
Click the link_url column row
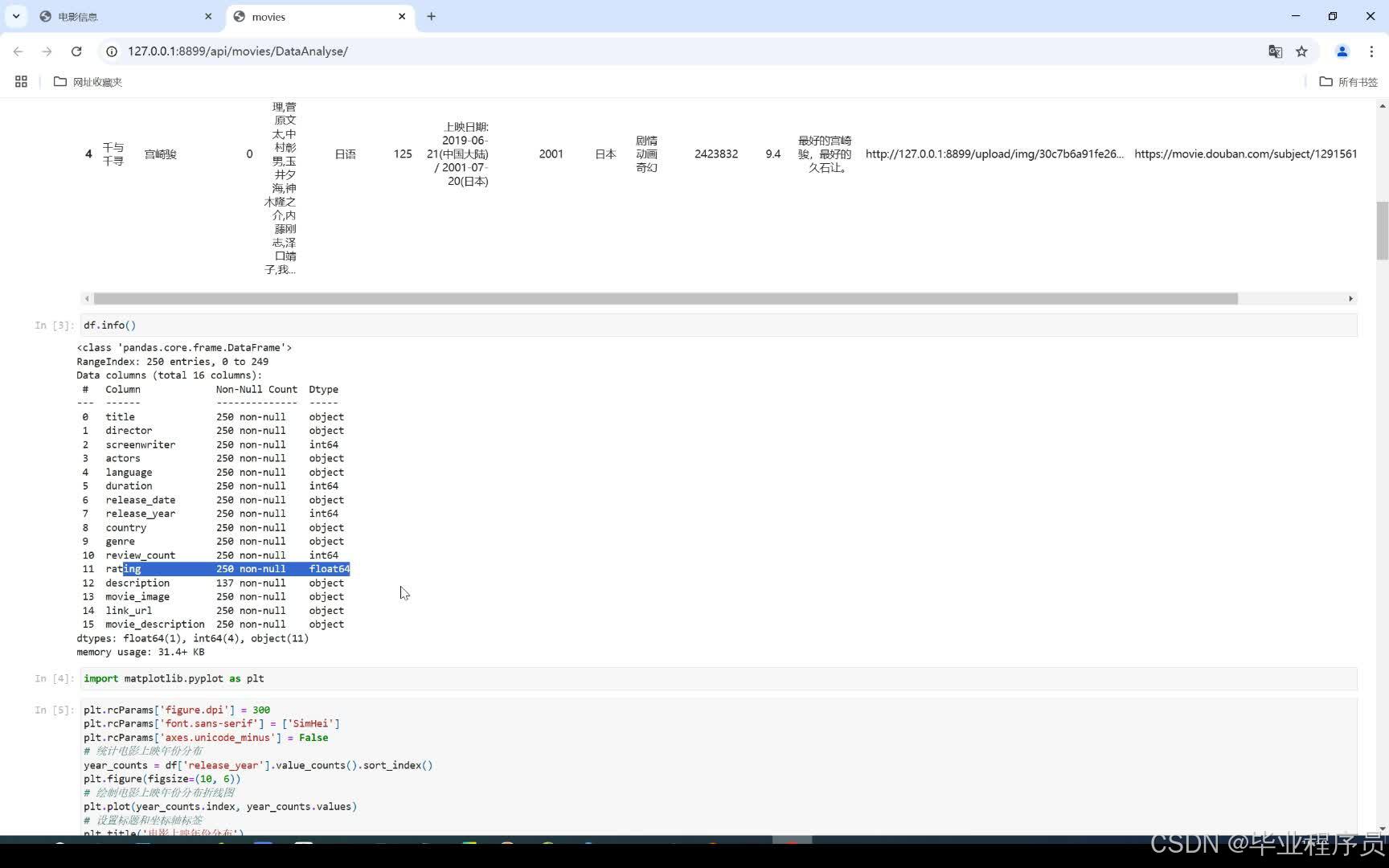[213, 611]
